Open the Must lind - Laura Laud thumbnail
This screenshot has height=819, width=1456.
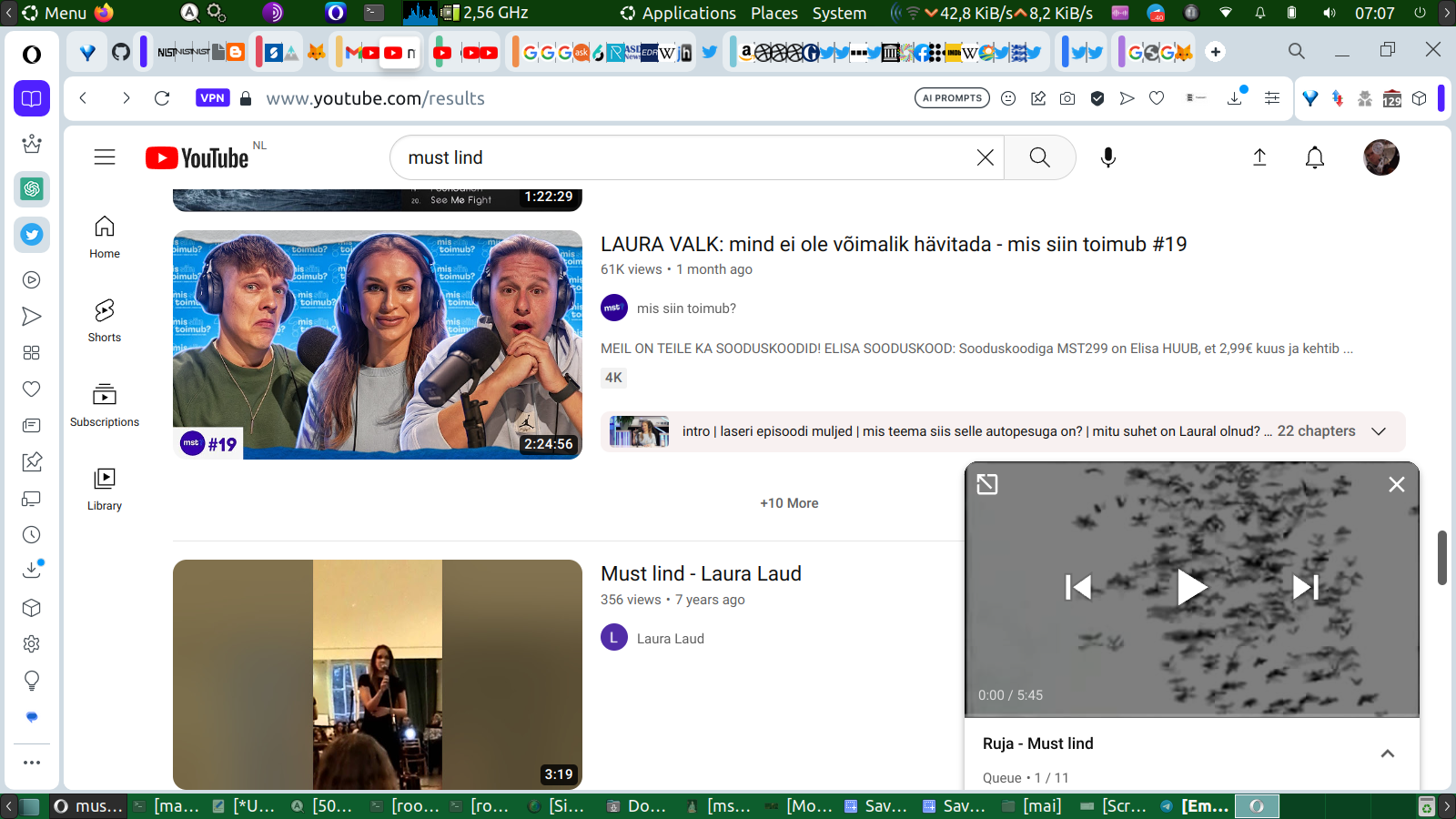point(378,674)
